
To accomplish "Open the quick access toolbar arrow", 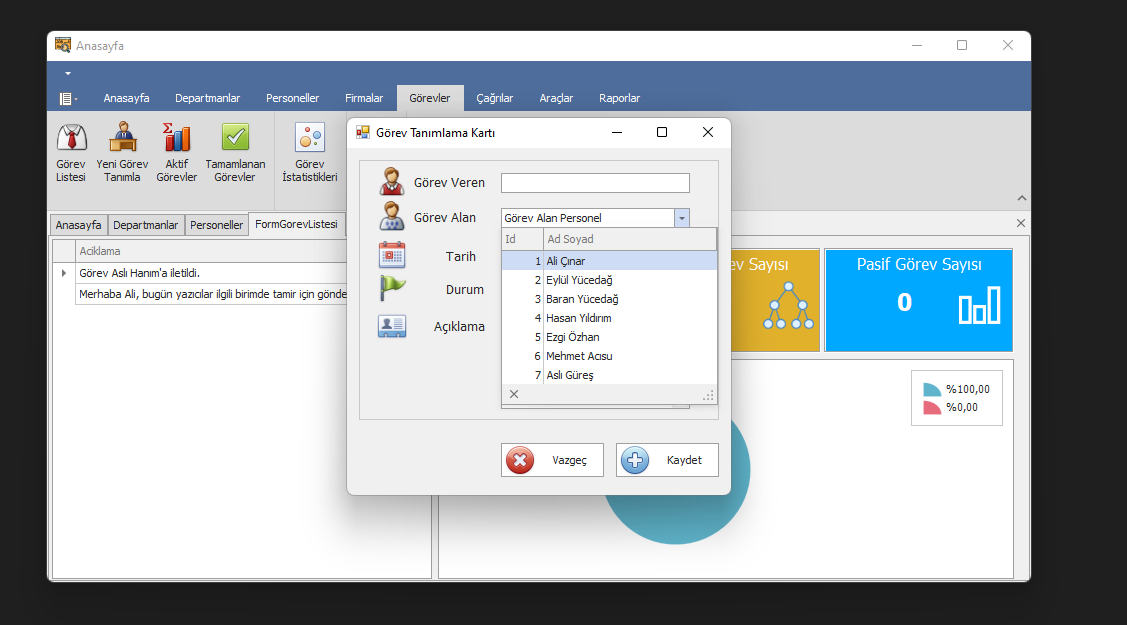I will [x=68, y=73].
